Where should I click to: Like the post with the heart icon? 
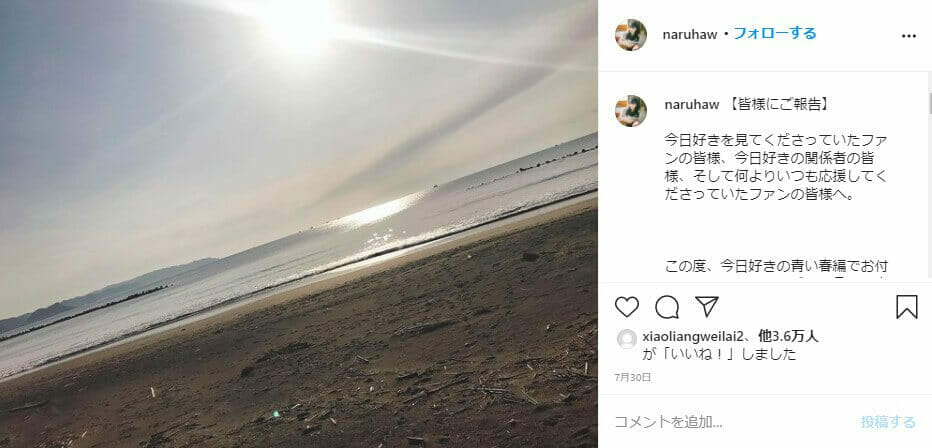(x=626, y=307)
